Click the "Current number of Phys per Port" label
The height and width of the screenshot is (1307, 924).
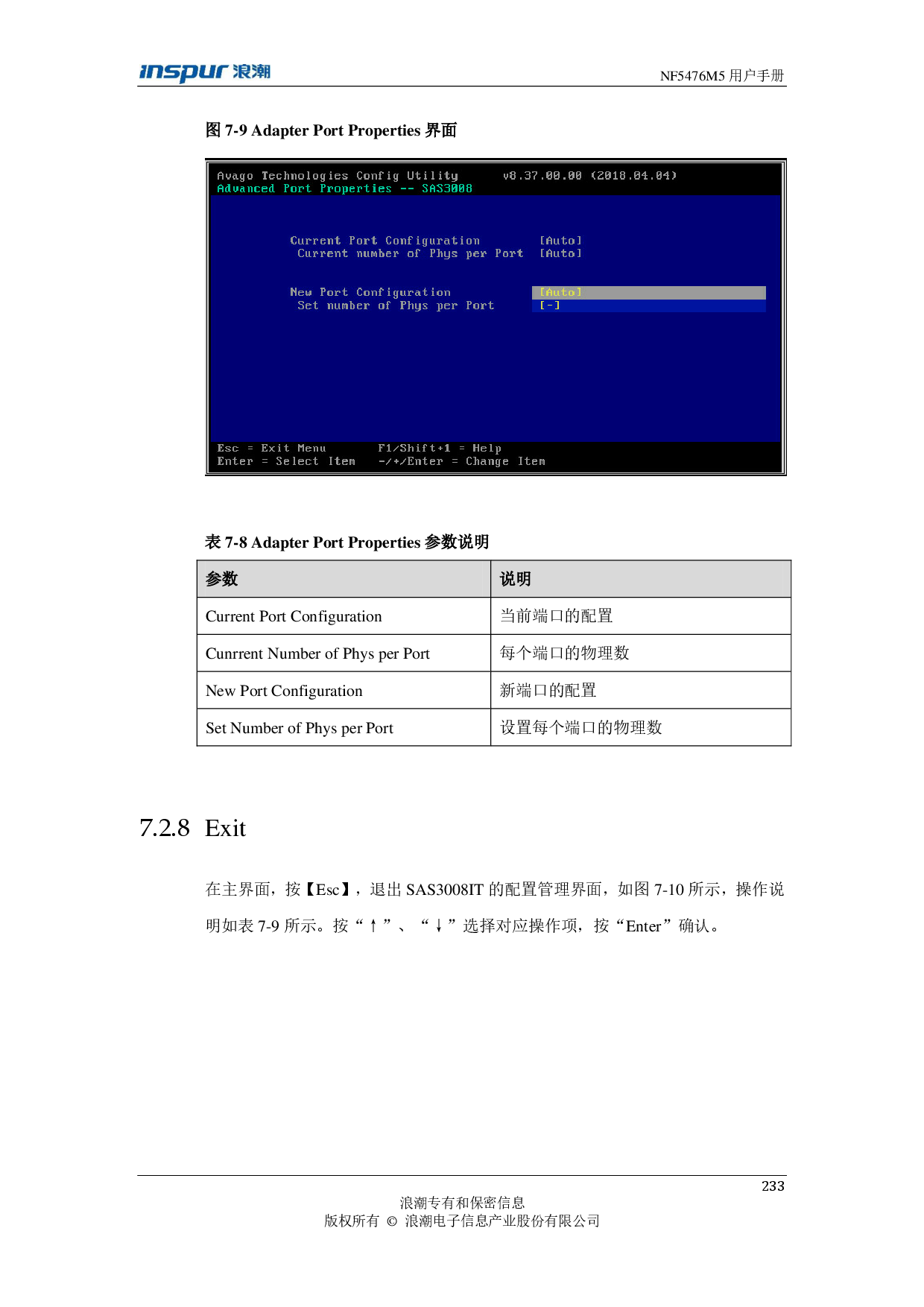tap(410, 254)
